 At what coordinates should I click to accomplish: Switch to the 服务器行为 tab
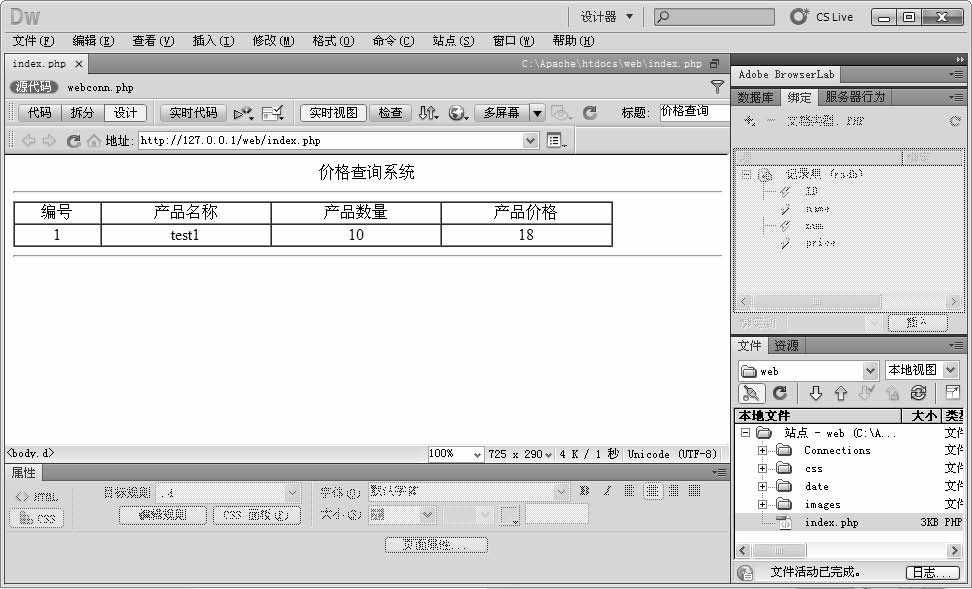(x=855, y=97)
